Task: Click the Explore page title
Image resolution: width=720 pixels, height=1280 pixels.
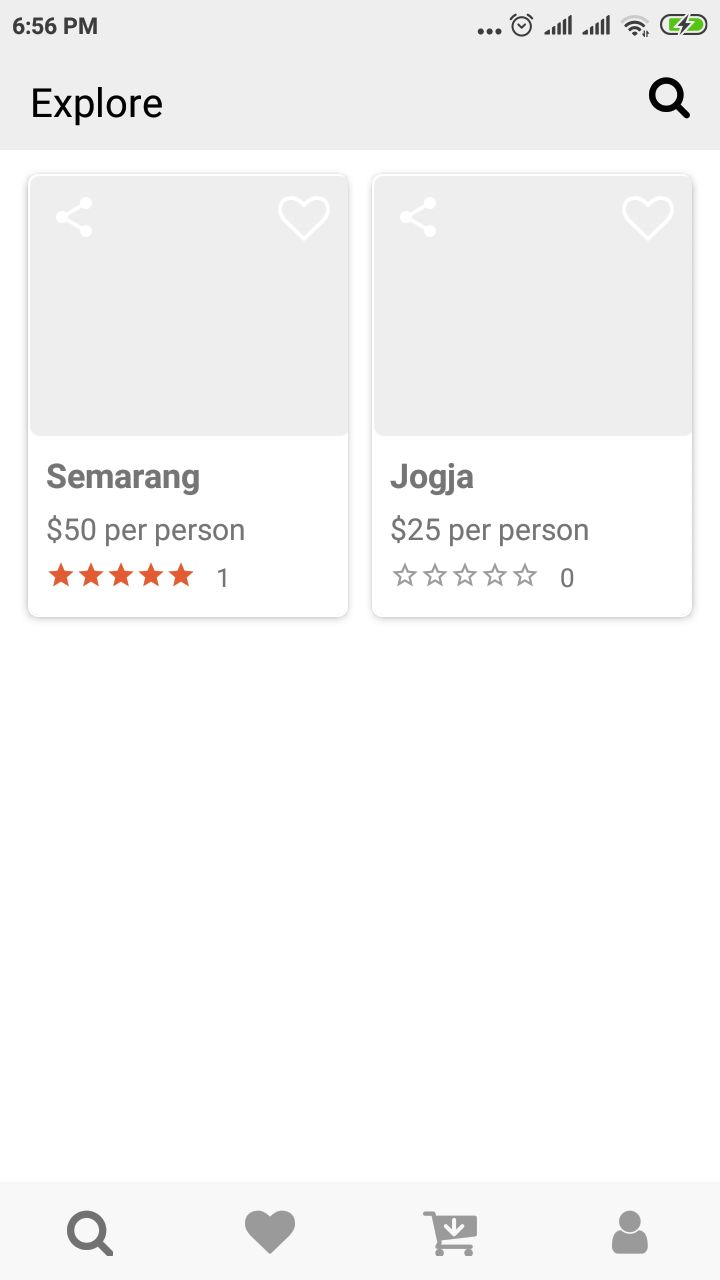Action: (x=97, y=103)
